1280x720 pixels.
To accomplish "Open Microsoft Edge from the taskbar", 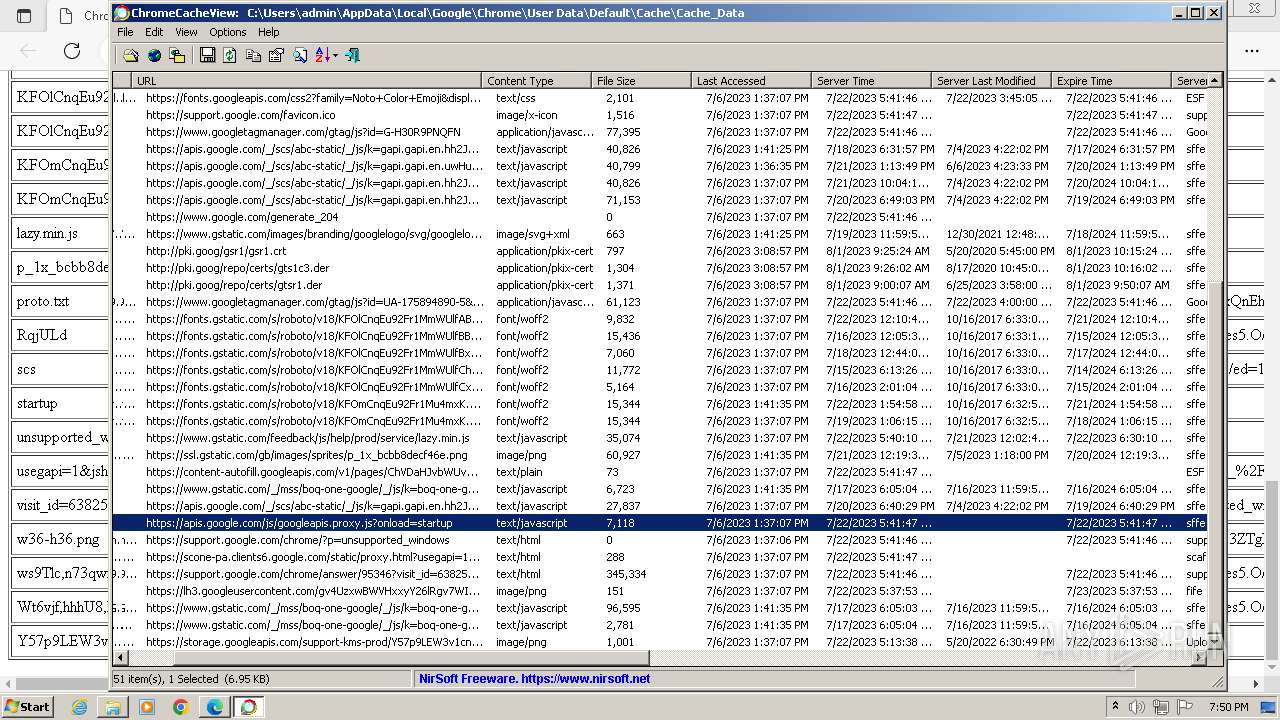I will 215,707.
